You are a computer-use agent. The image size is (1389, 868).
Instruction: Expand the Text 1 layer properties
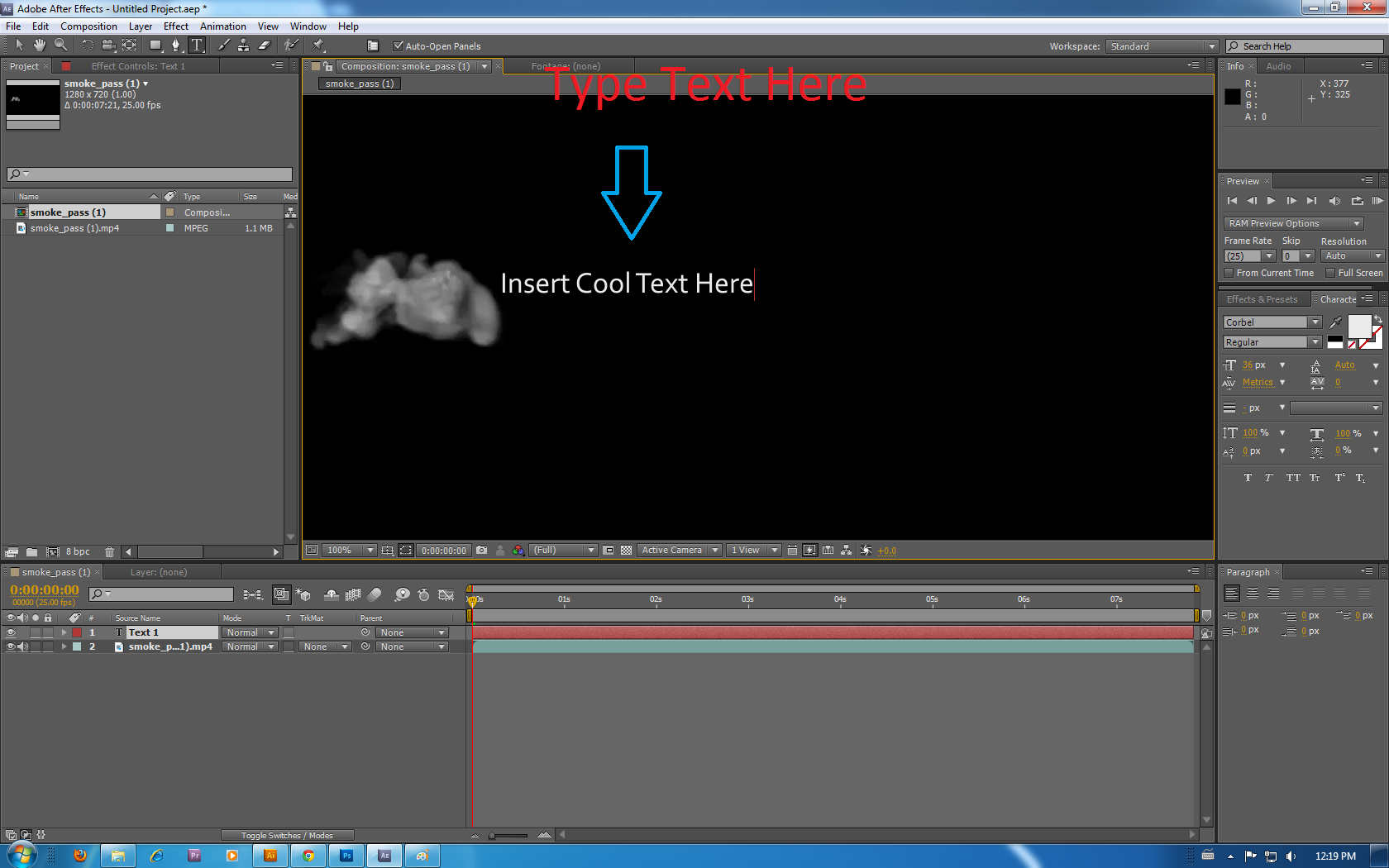tap(64, 632)
